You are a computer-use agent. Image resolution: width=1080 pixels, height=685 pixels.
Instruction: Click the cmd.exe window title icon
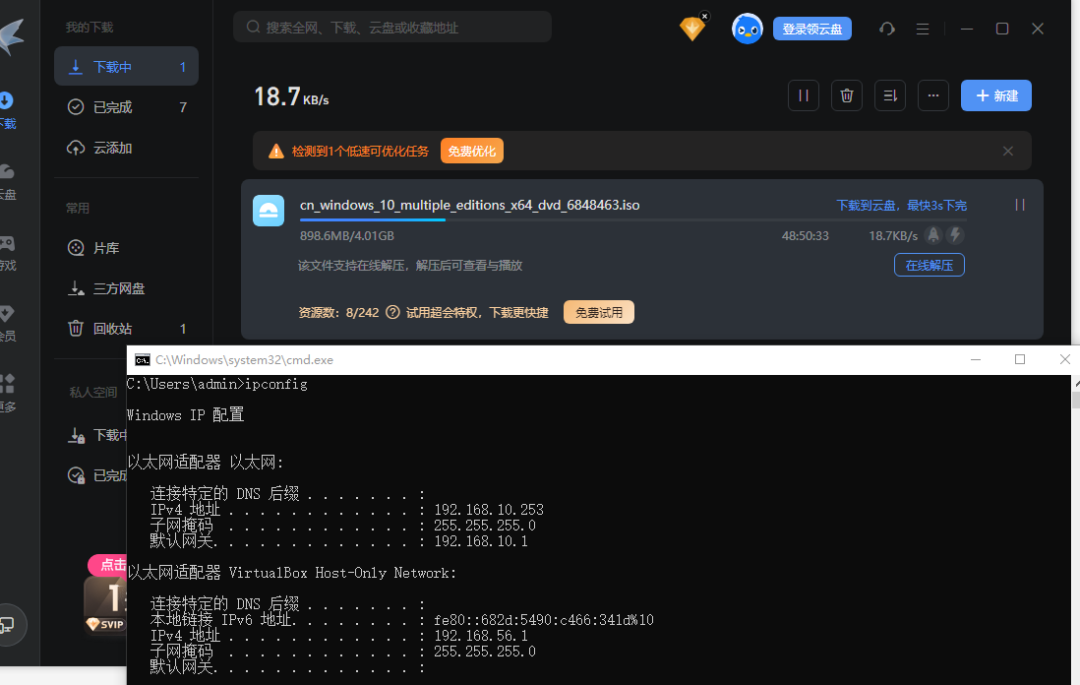143,359
